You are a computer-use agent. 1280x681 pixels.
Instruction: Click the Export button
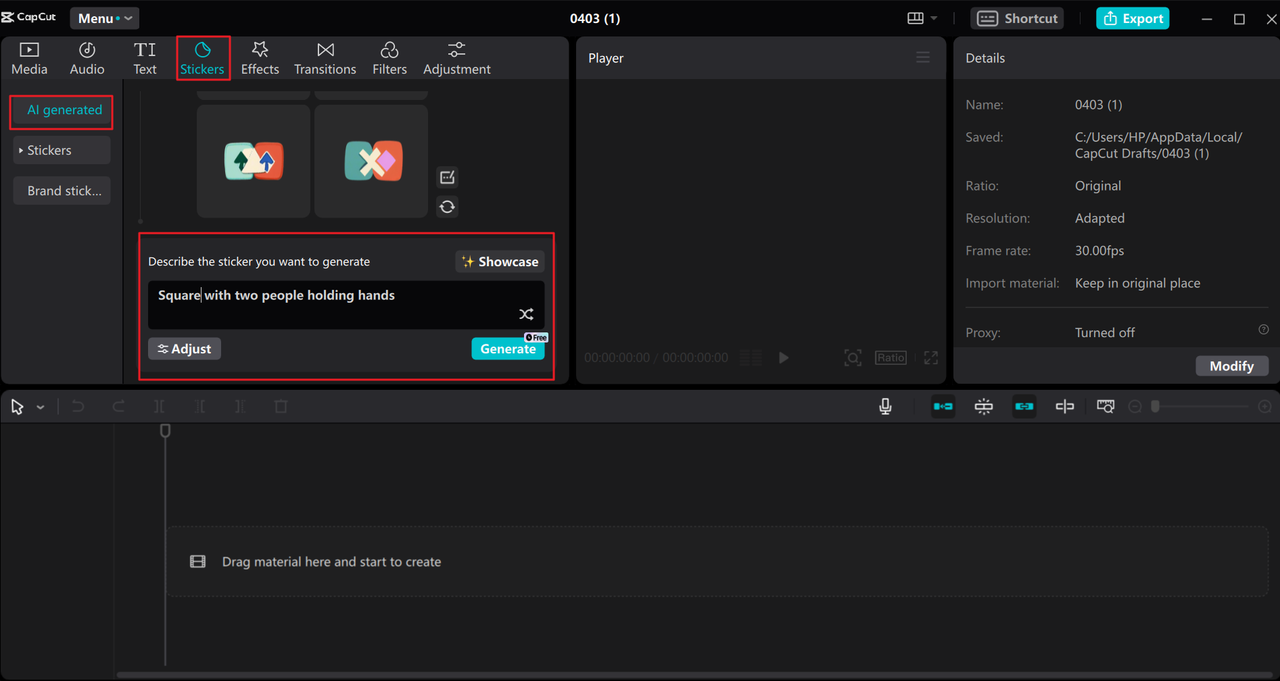coord(1132,18)
